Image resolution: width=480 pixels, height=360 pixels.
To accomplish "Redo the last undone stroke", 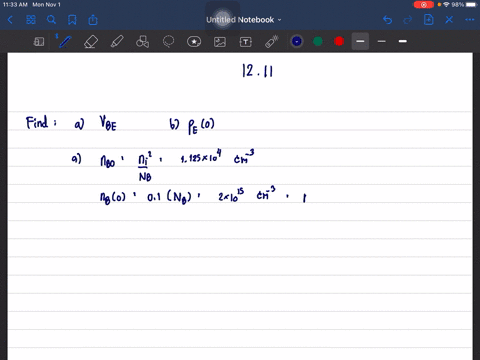I will [x=408, y=20].
